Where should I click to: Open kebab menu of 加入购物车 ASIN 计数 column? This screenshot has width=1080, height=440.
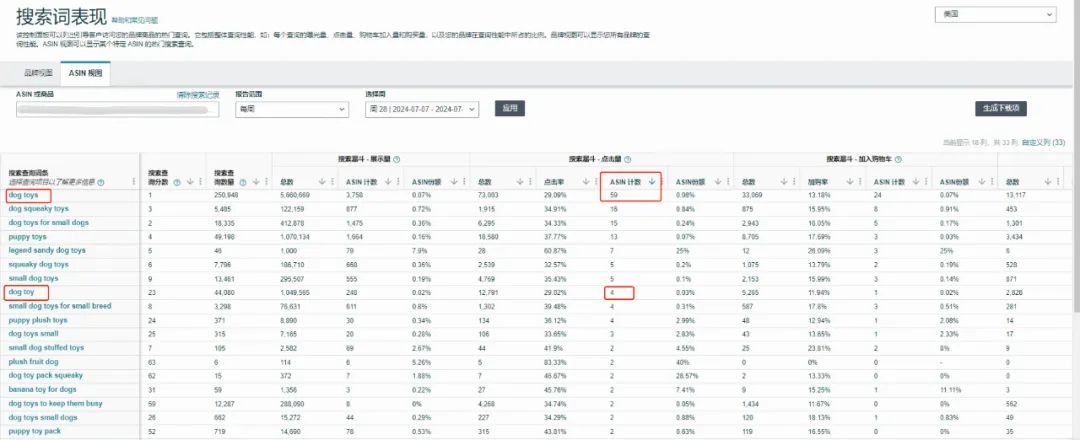(x=926, y=182)
